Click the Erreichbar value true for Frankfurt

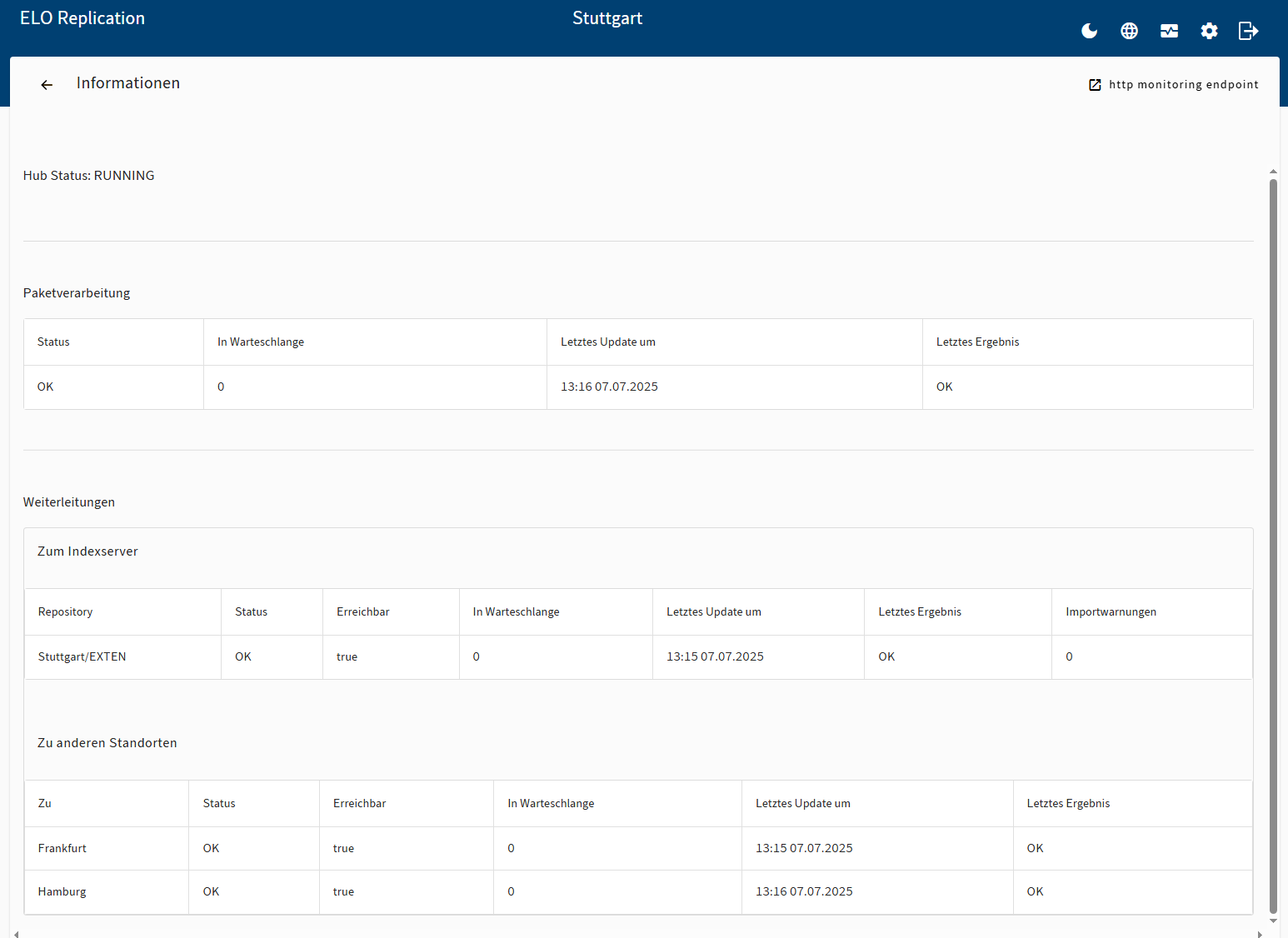click(343, 848)
